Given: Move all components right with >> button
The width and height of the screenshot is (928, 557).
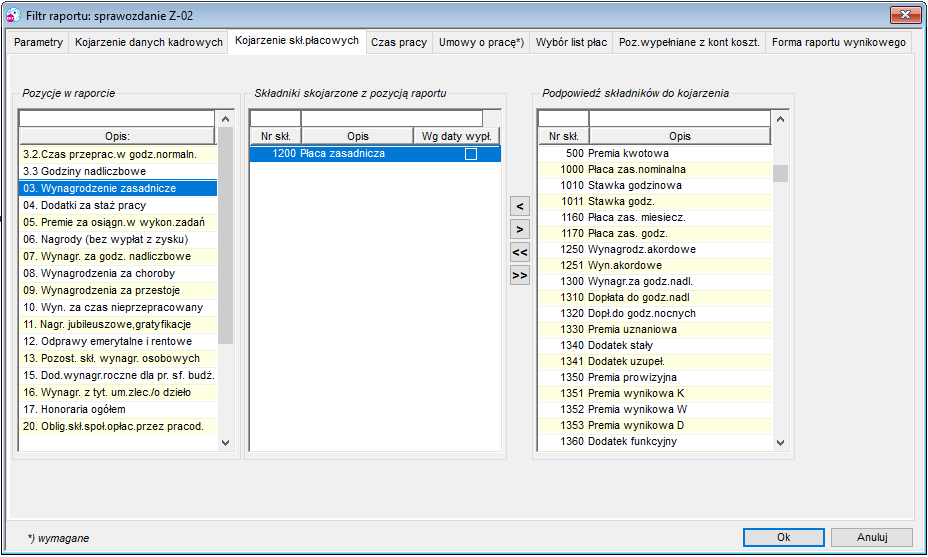Looking at the screenshot, I should [x=520, y=276].
